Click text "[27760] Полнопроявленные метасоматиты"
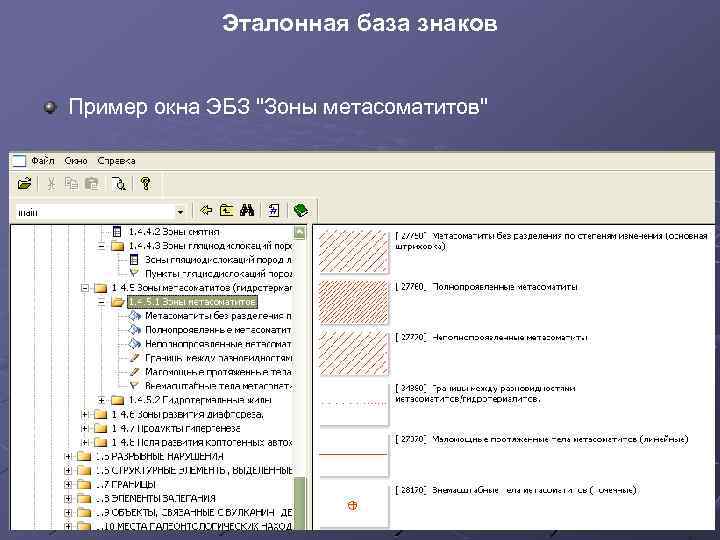 click(x=486, y=287)
